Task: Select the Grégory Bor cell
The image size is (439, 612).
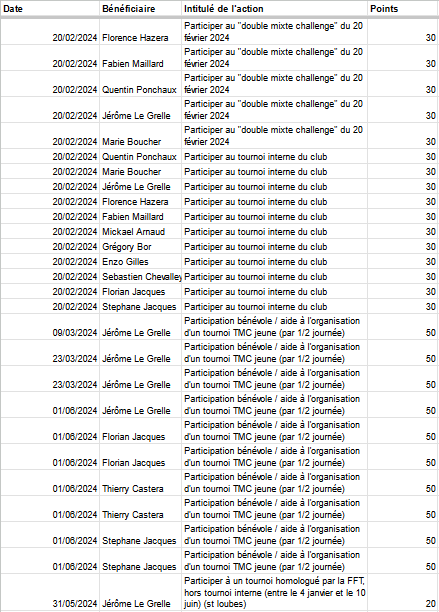Action: click(140, 247)
